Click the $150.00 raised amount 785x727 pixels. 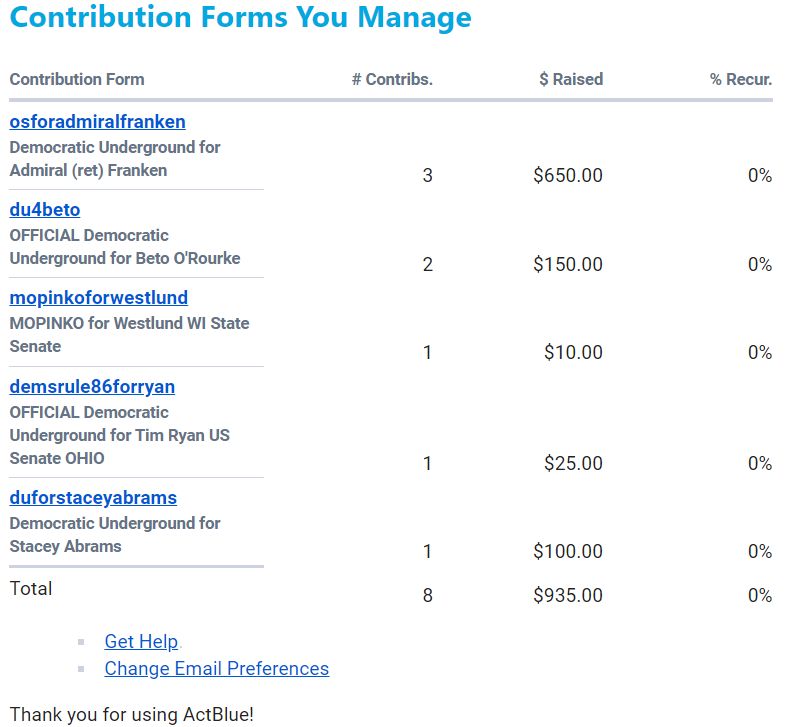pos(568,265)
